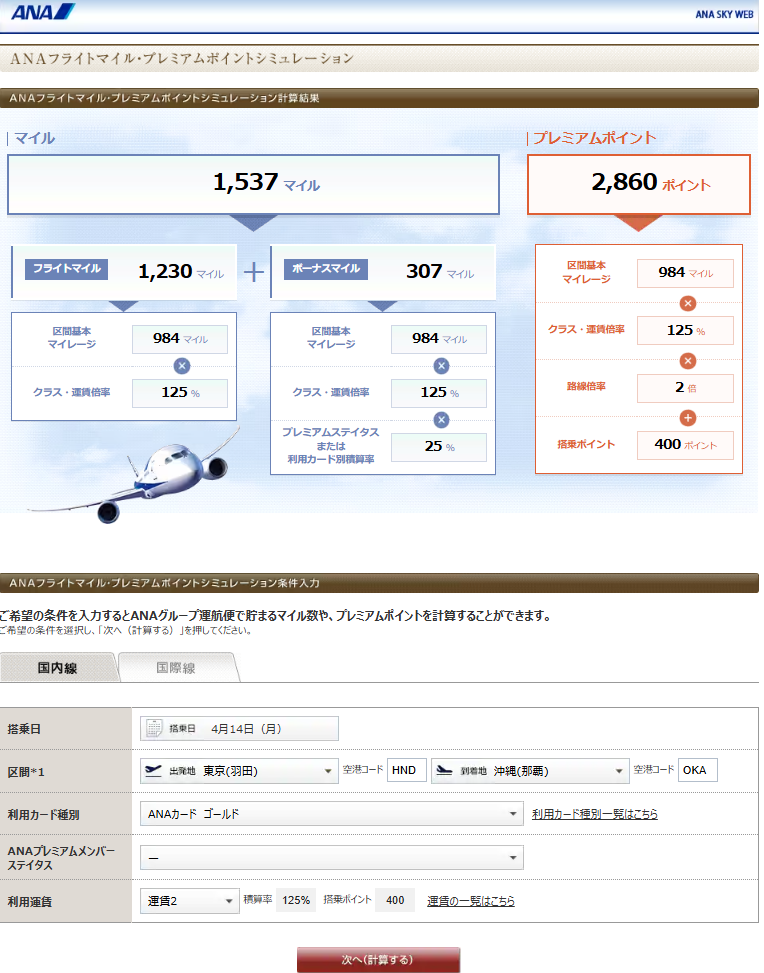The height and width of the screenshot is (973, 764).
Task: Click the departure airport code field HND
Action: point(407,770)
